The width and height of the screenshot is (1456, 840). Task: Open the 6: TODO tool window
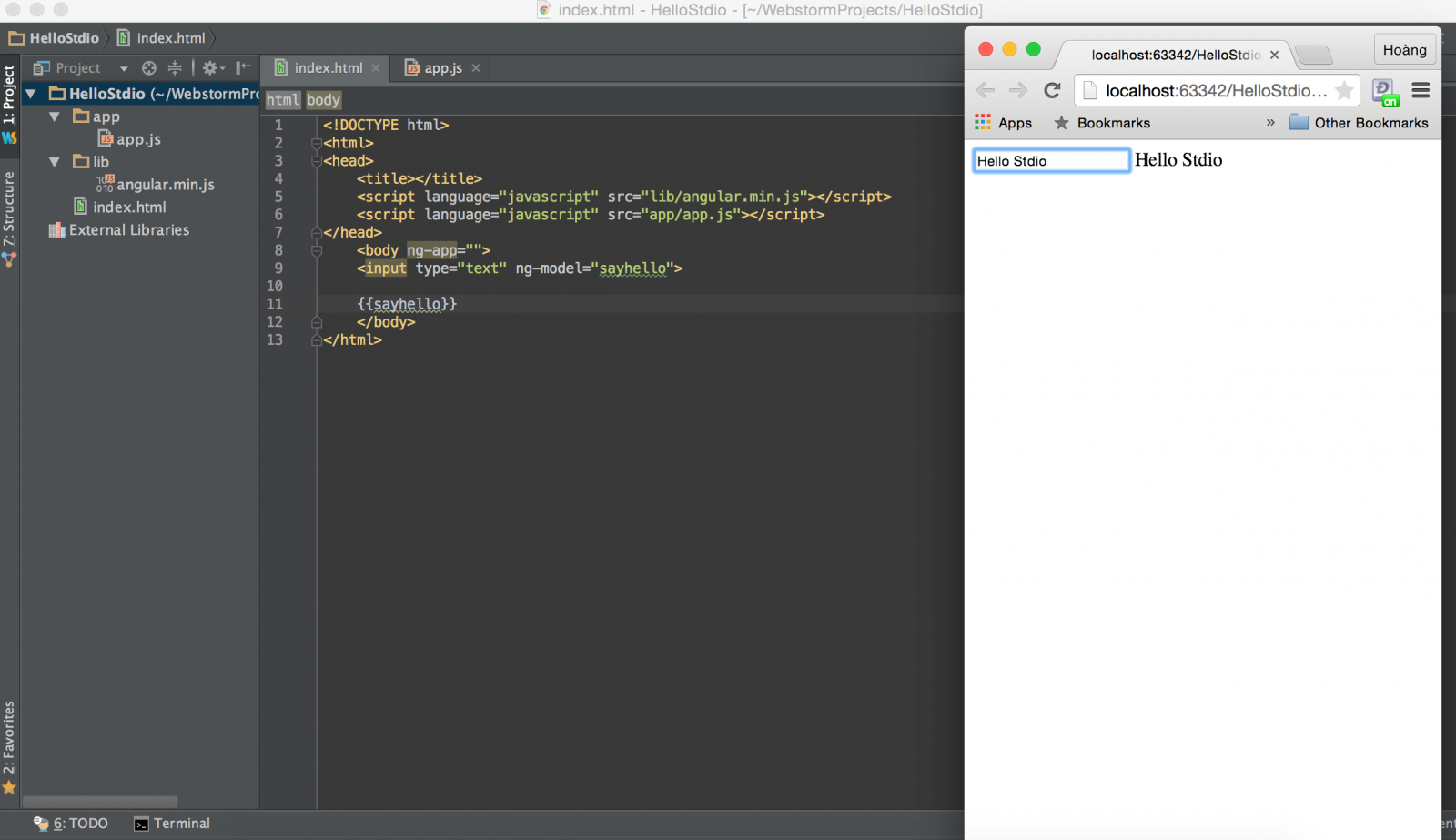pos(71,824)
